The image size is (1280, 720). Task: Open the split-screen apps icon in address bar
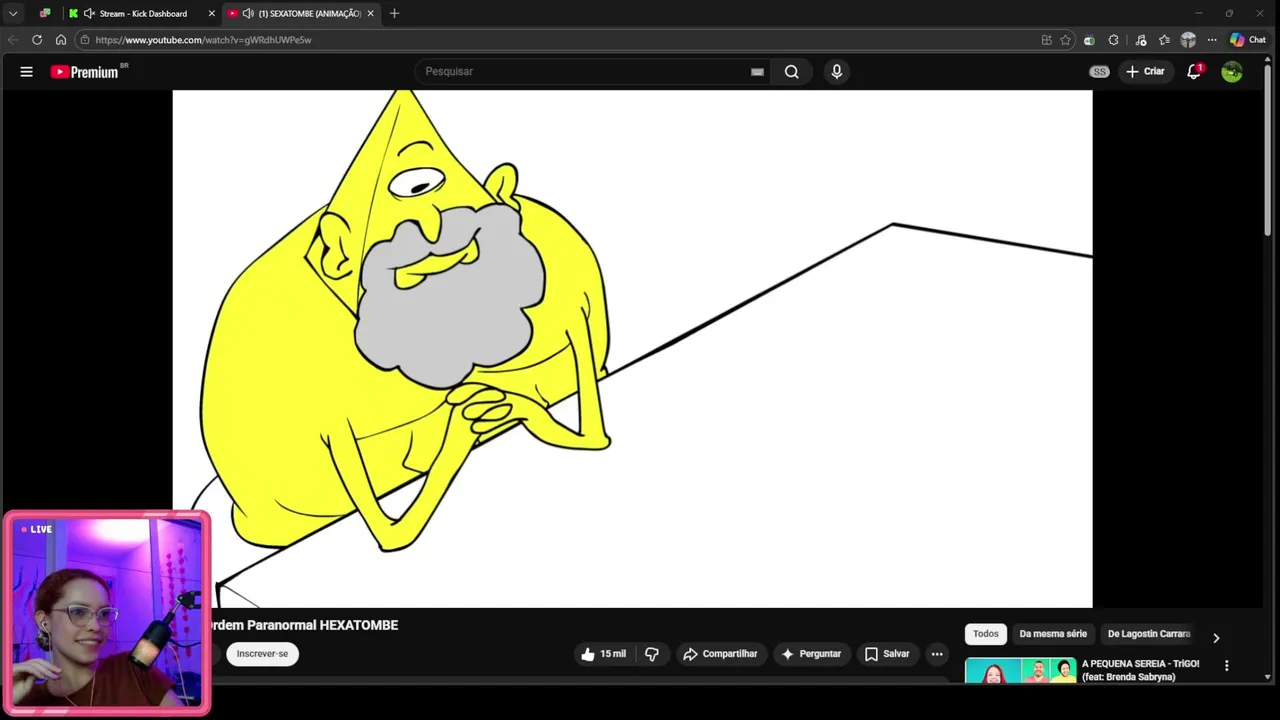click(1047, 40)
